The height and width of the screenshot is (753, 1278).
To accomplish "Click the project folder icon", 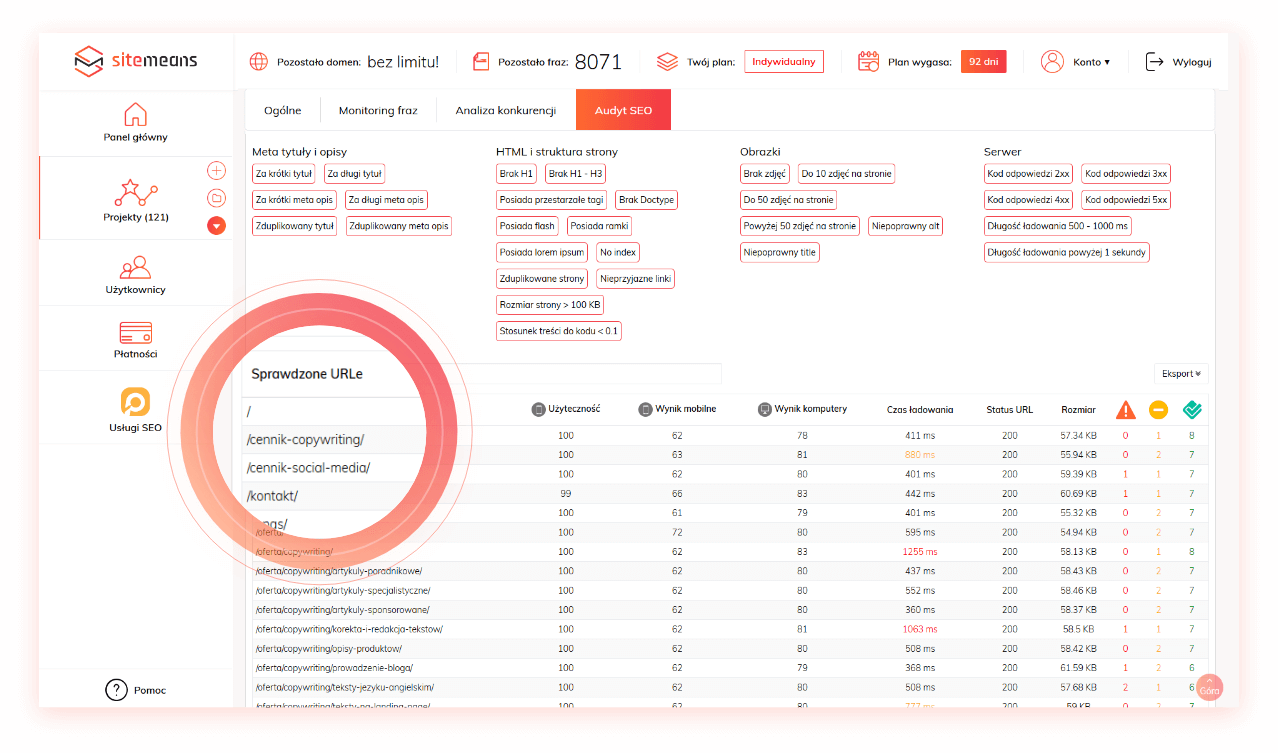I will point(216,198).
